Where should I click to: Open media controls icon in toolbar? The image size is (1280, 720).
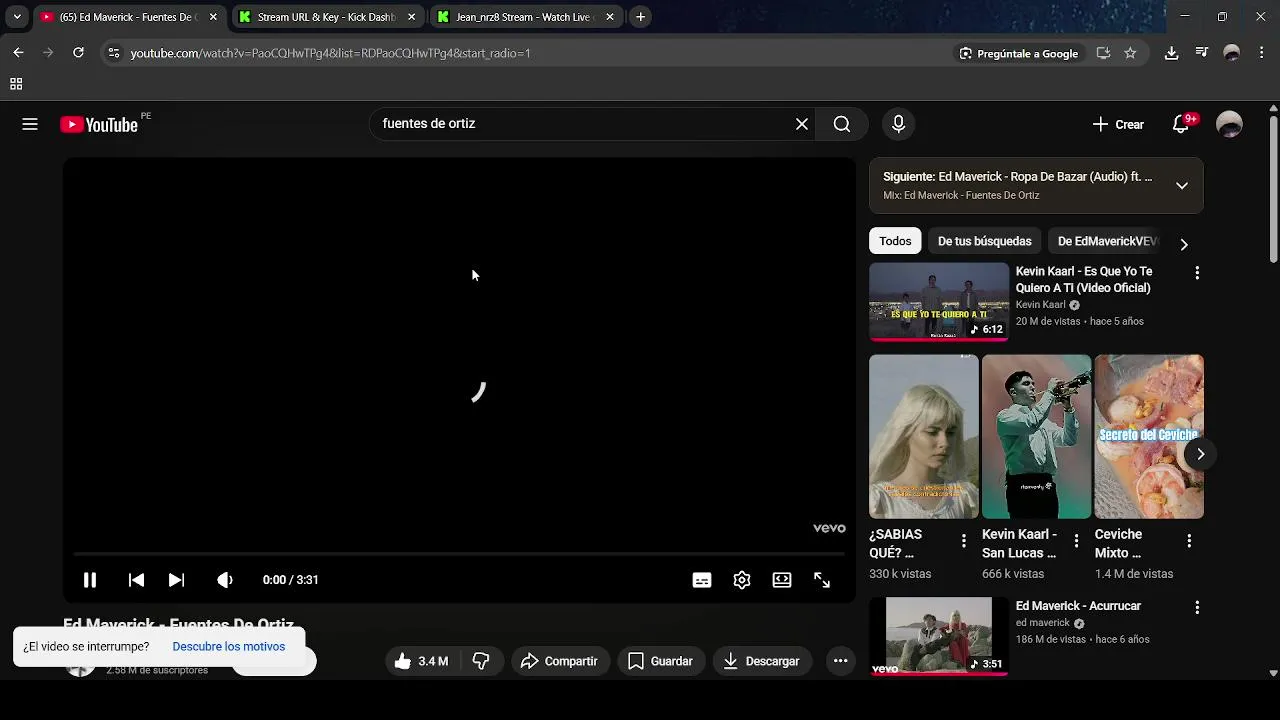click(x=1202, y=53)
